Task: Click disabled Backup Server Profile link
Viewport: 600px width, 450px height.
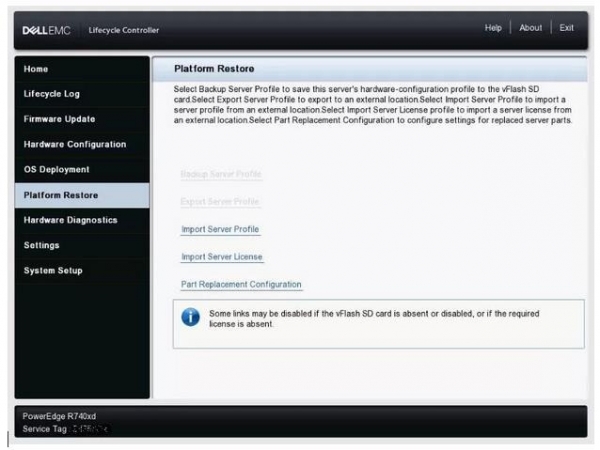Action: pyautogui.click(x=221, y=174)
